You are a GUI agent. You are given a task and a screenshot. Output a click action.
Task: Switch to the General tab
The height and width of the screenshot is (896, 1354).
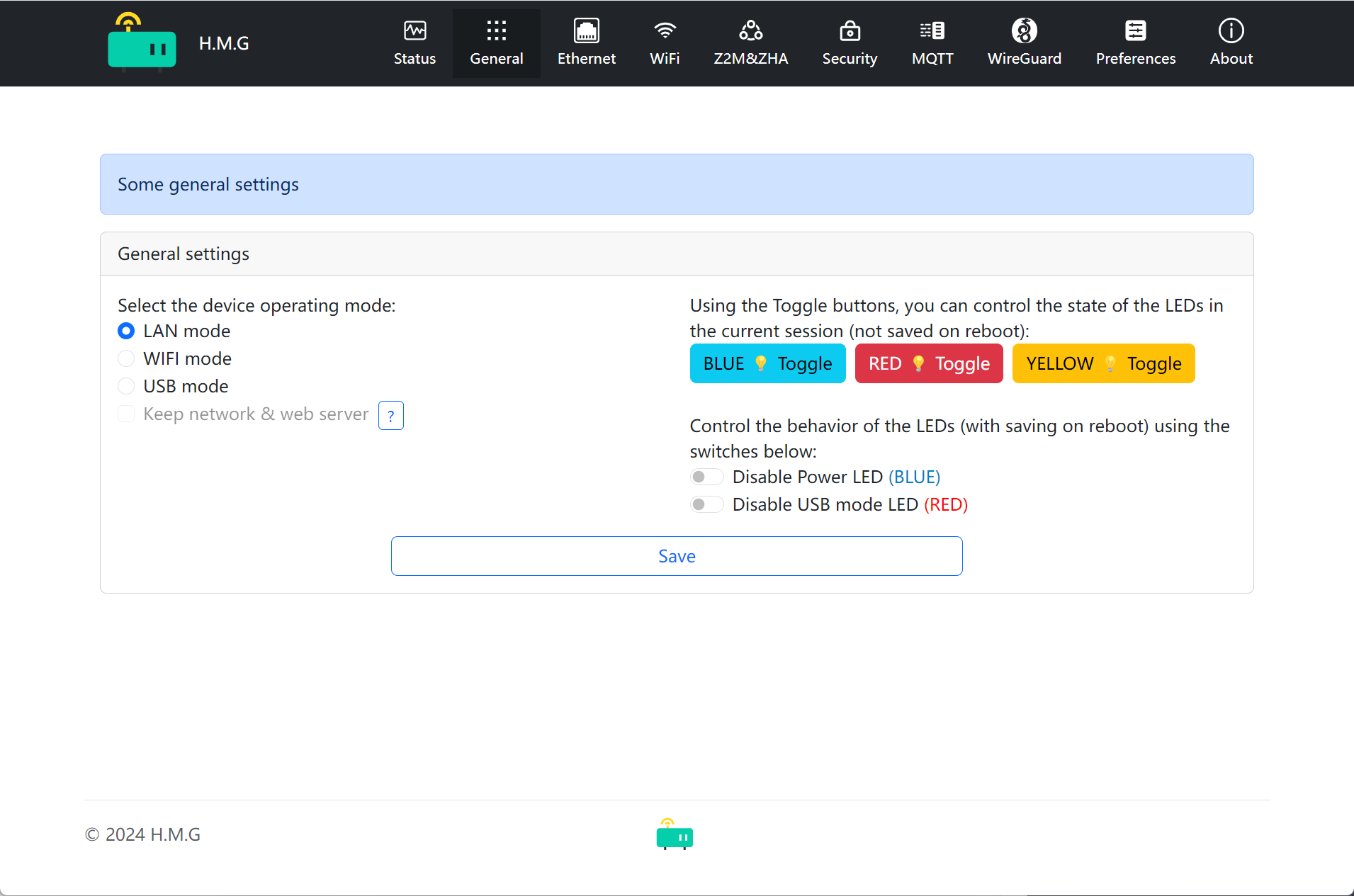coord(496,43)
